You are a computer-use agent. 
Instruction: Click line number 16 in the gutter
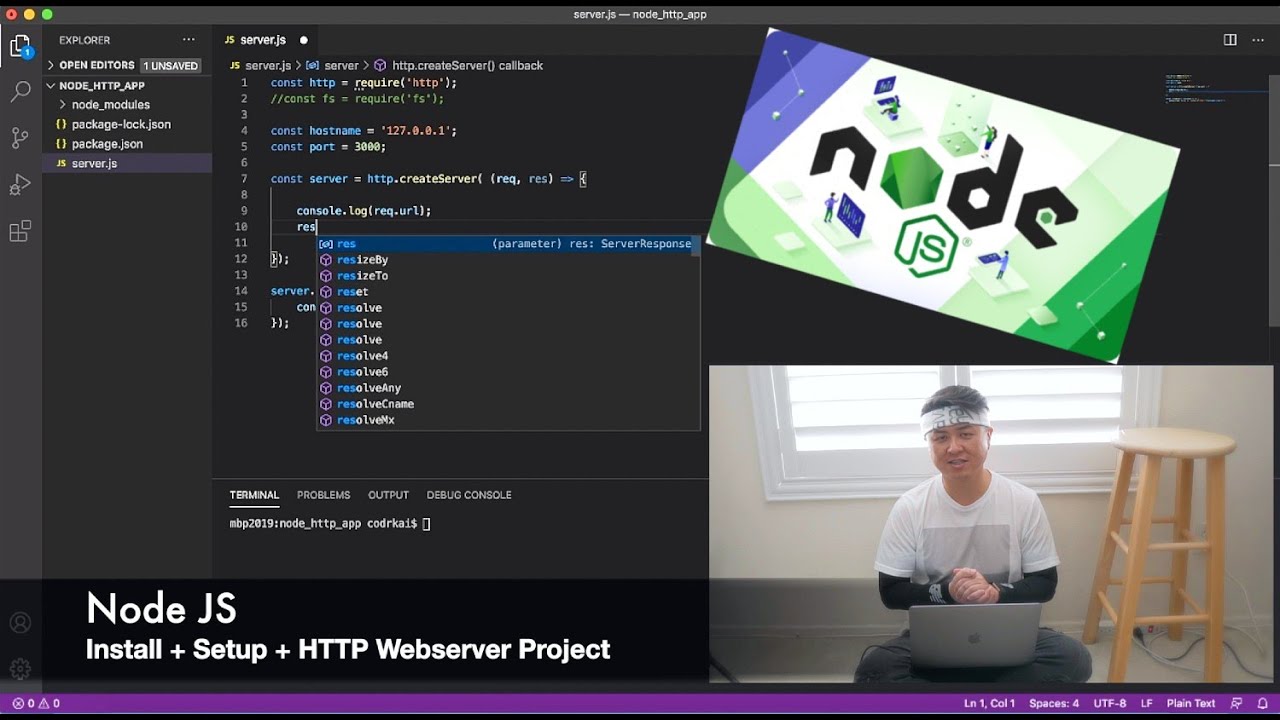(241, 323)
